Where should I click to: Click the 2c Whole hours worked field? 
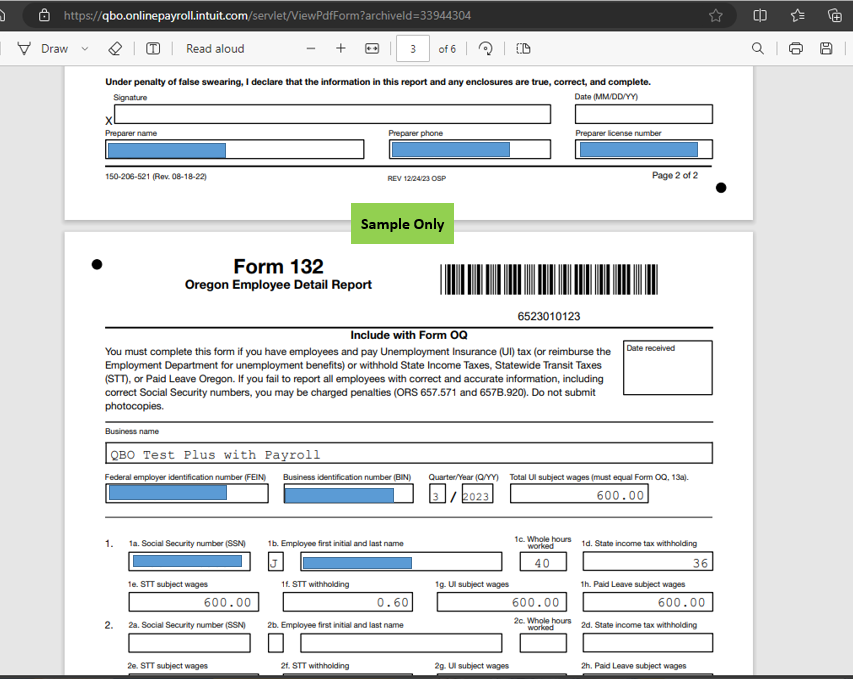pos(543,643)
